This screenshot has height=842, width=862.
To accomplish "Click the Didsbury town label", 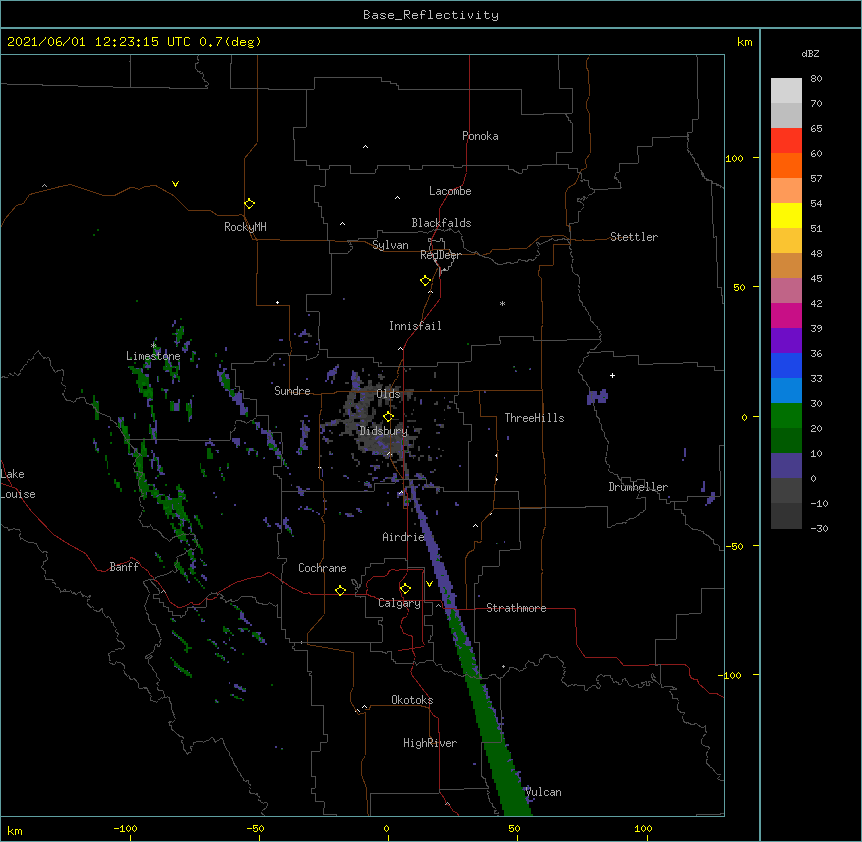I will [x=384, y=431].
